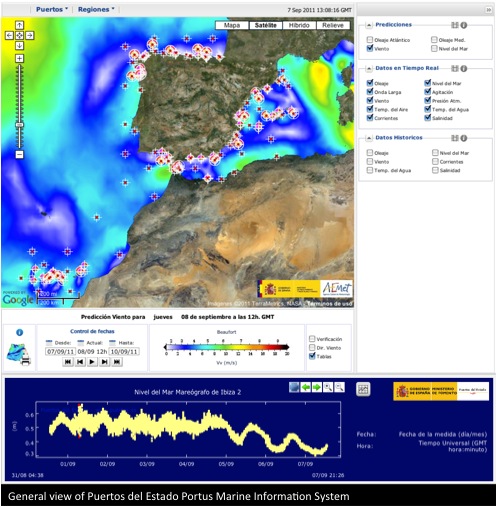
Task: Click the play button in Control de fechas
Action: click(x=92, y=362)
